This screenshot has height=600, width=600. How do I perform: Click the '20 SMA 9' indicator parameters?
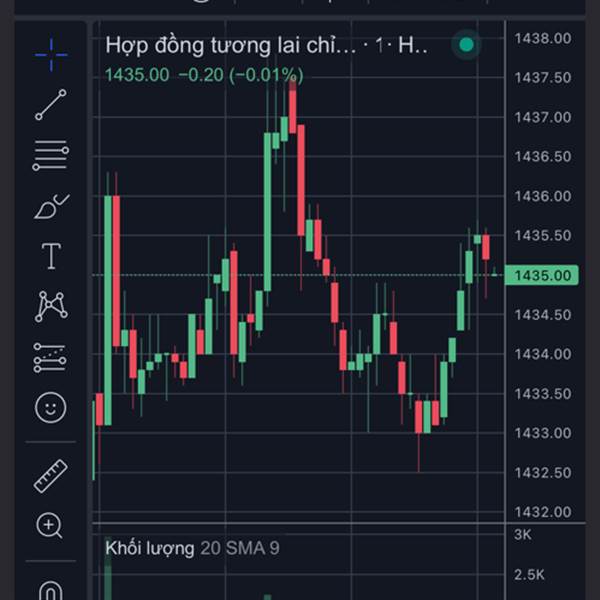240,548
